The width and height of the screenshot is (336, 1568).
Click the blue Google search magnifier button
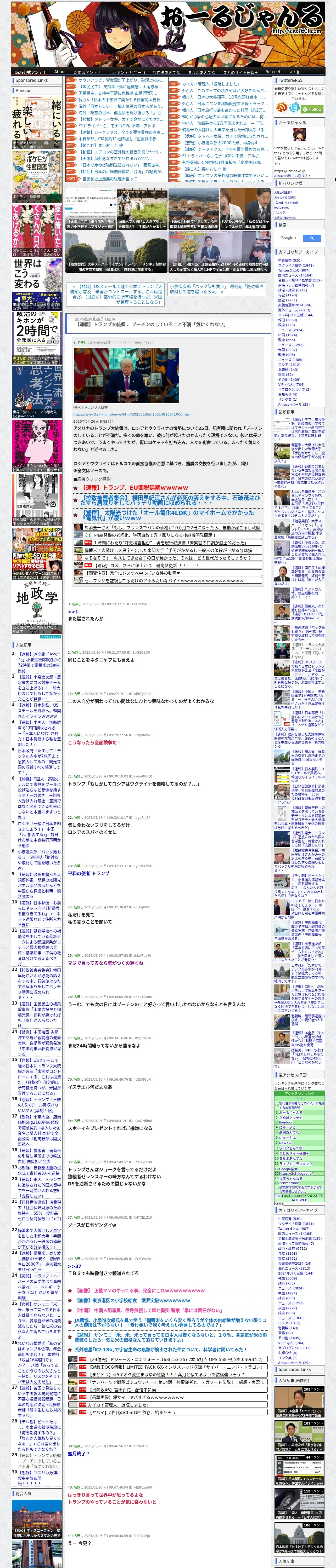(312, 238)
